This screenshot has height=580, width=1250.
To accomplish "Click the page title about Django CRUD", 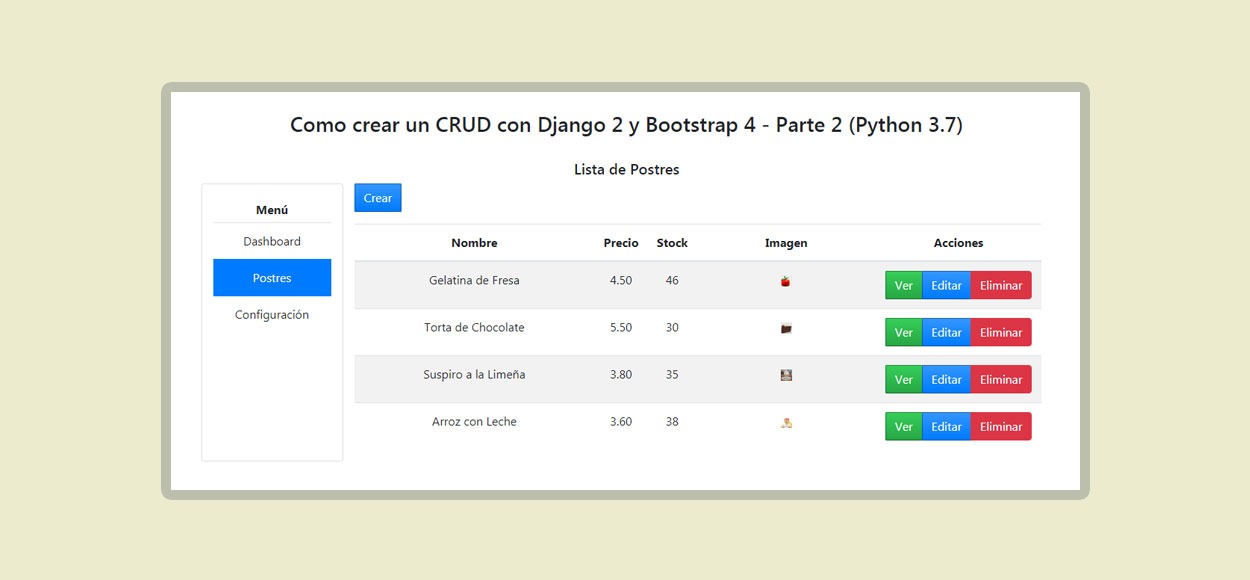I will coord(626,125).
